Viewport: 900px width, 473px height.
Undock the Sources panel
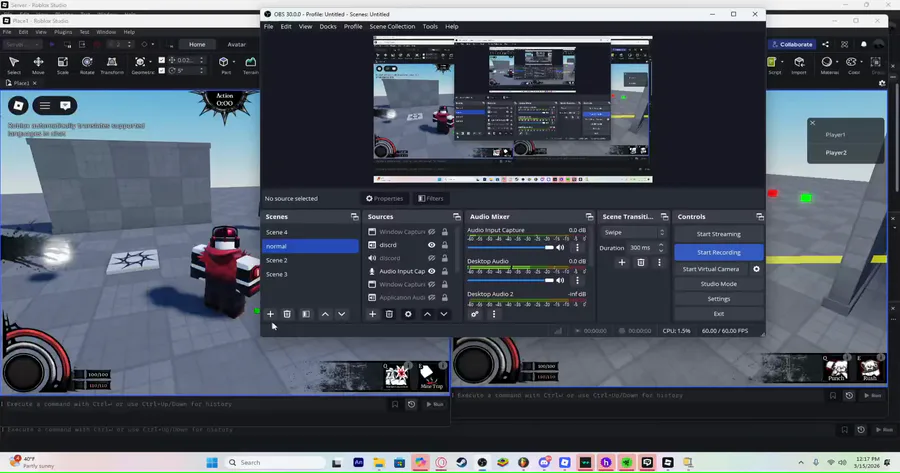click(456, 216)
